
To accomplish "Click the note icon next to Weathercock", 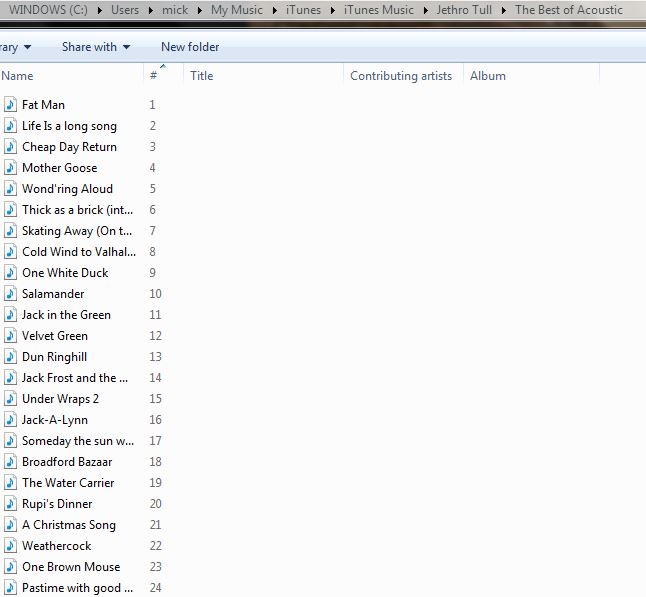I will pyautogui.click(x=10, y=546).
